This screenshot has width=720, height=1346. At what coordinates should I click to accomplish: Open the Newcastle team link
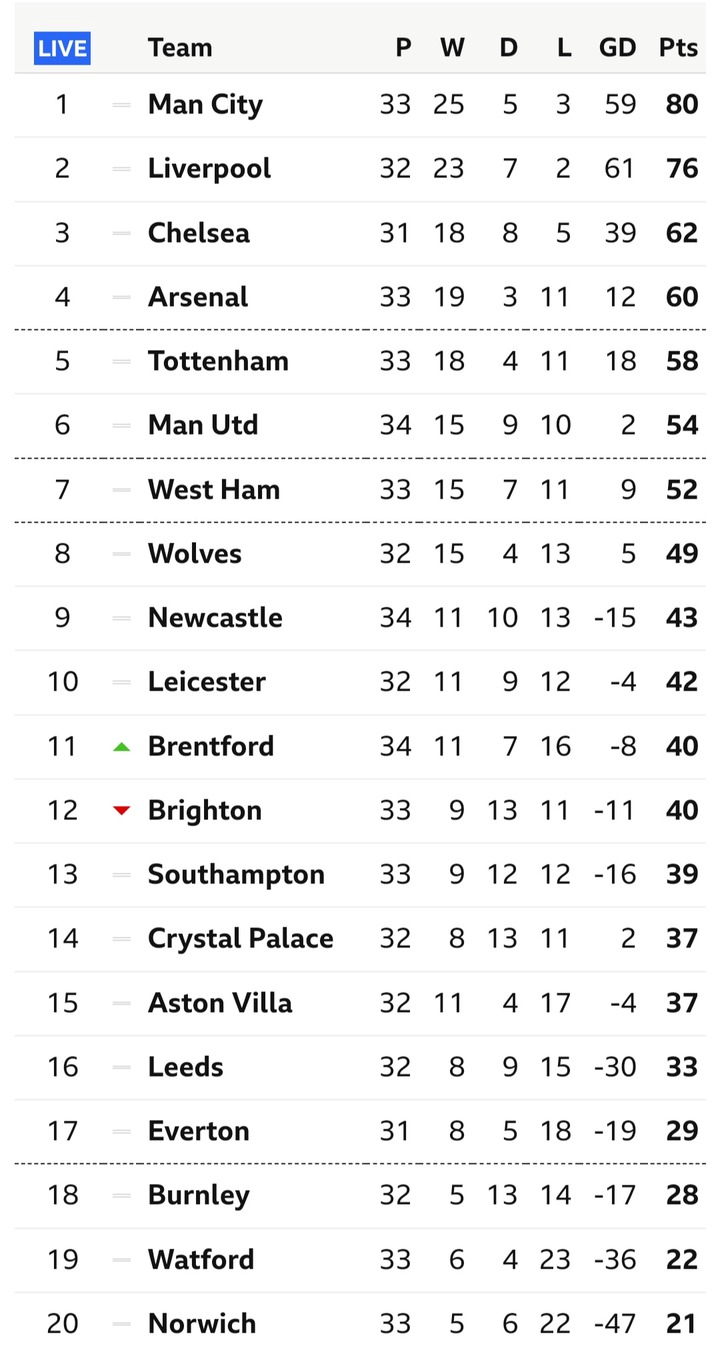coord(215,618)
